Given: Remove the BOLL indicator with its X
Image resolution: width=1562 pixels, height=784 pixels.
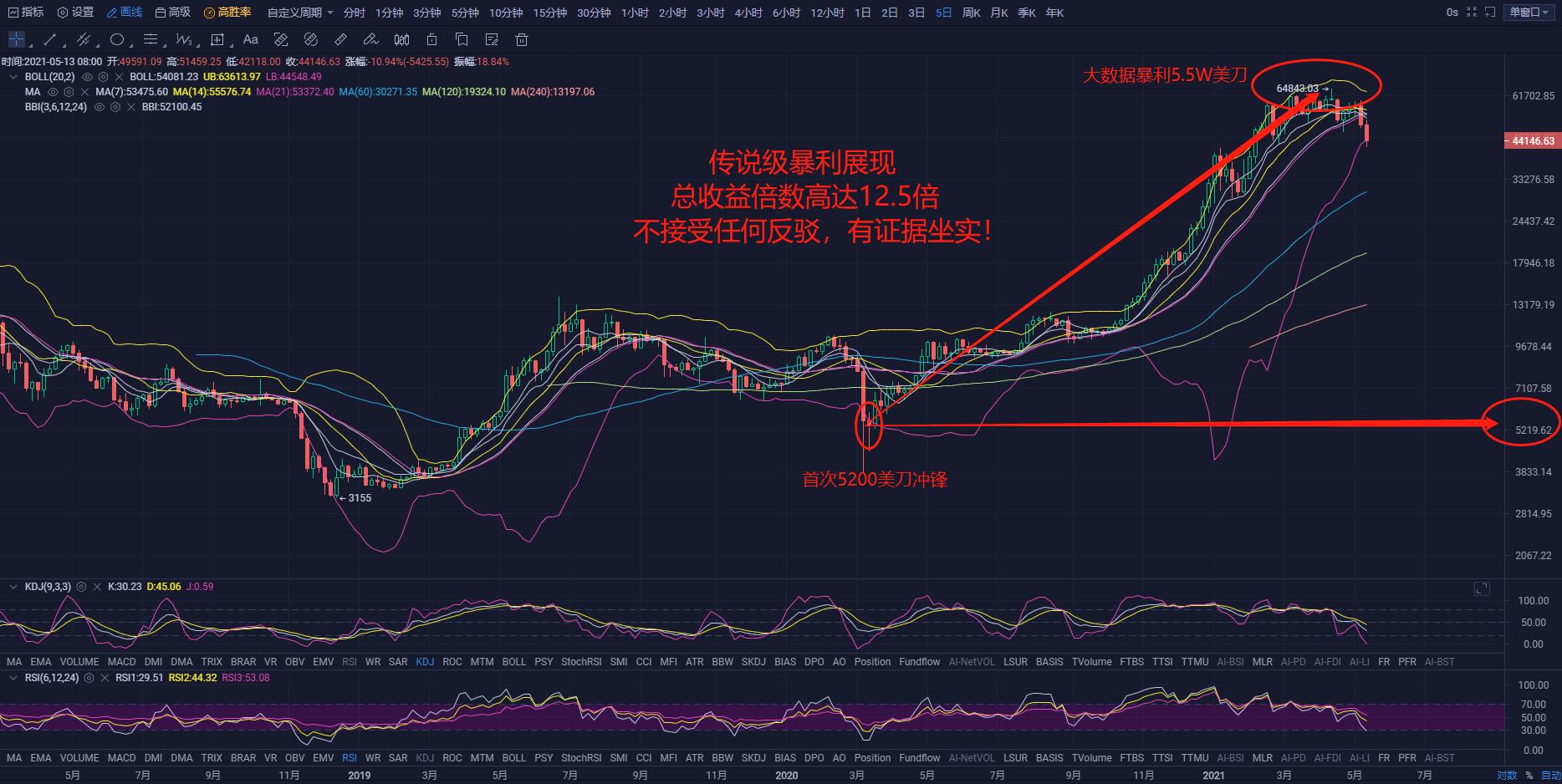Looking at the screenshot, I should coord(118,77).
